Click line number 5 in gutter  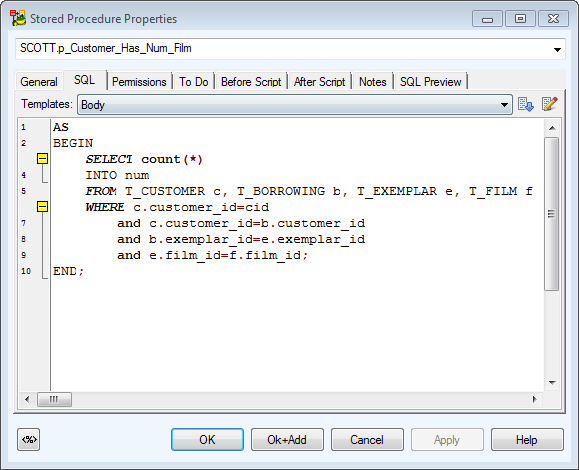[24, 191]
